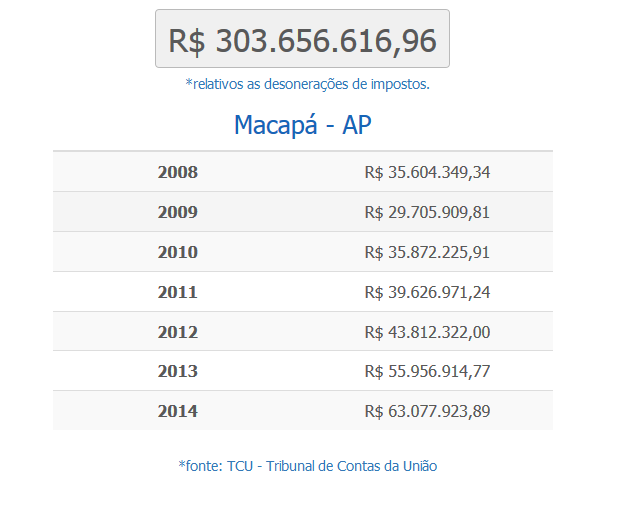Select the 2010 year cell
Image resolution: width=627 pixels, height=506 pixels.
click(178, 252)
